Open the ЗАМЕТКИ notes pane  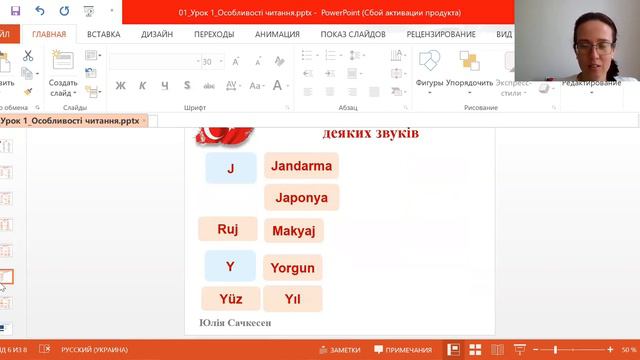pos(340,350)
